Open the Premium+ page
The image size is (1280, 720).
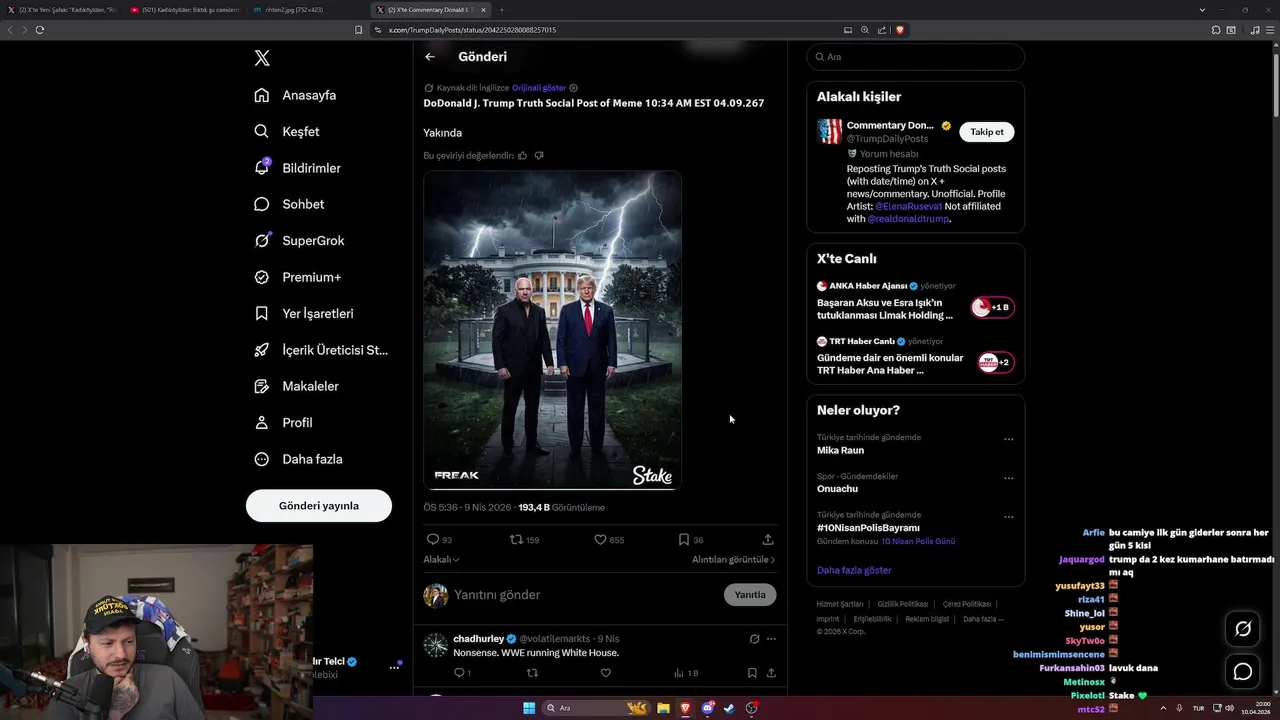[x=297, y=277]
